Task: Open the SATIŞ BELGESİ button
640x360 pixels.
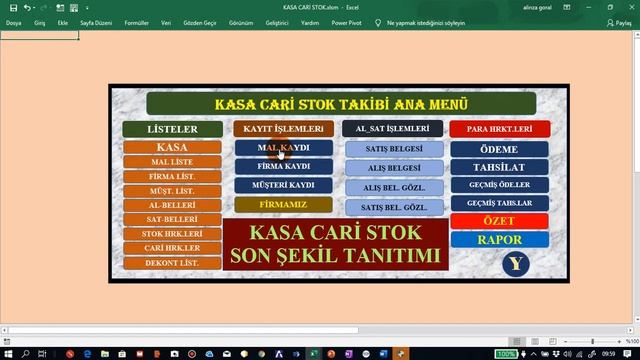Action: 394,149
